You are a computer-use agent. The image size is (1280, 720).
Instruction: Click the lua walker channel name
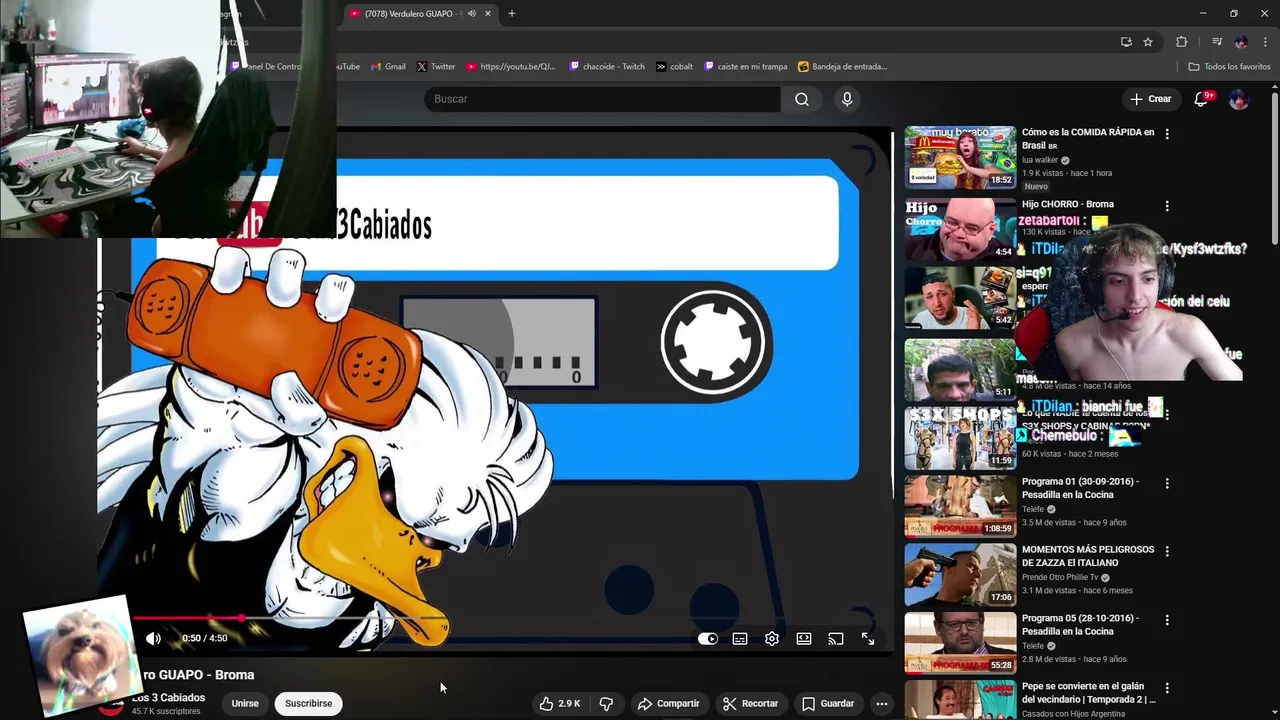coord(1039,160)
